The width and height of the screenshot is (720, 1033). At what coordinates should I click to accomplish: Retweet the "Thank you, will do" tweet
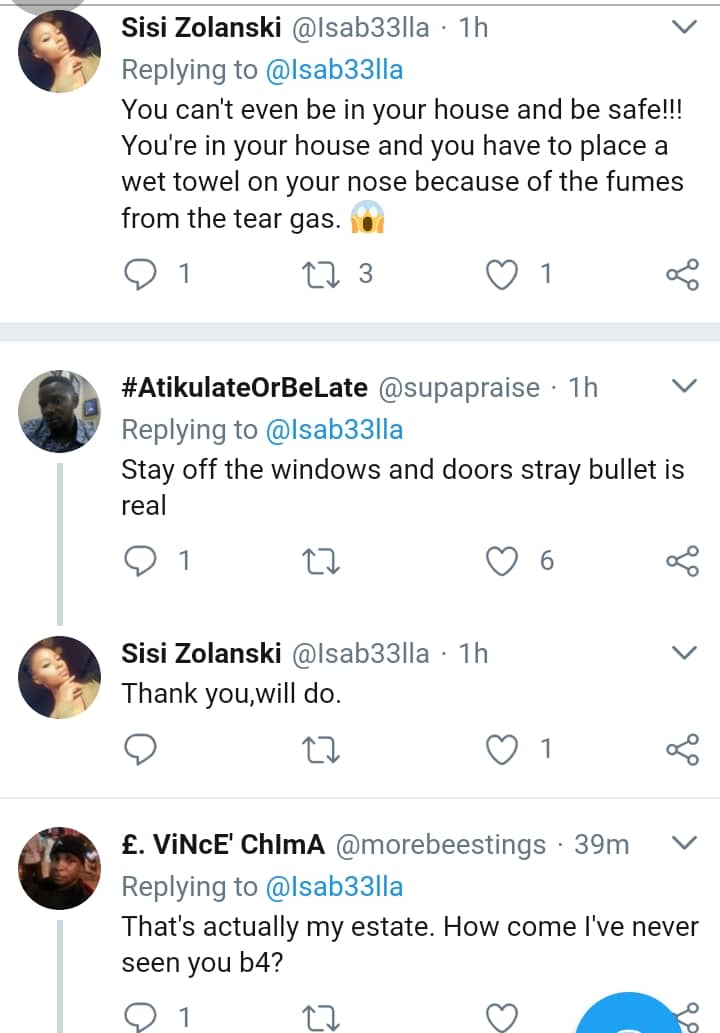click(x=326, y=747)
